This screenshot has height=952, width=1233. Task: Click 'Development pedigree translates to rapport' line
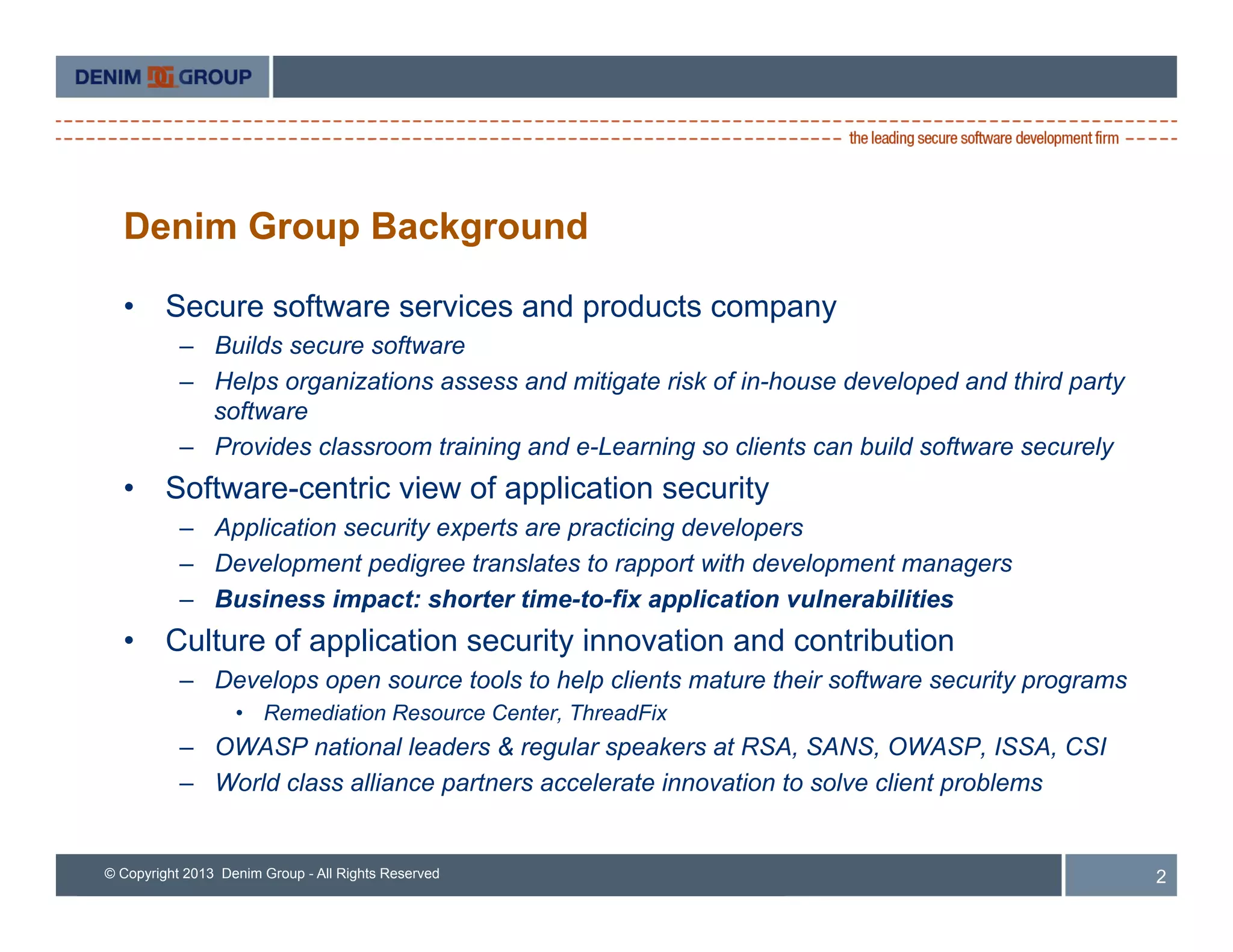(613, 563)
